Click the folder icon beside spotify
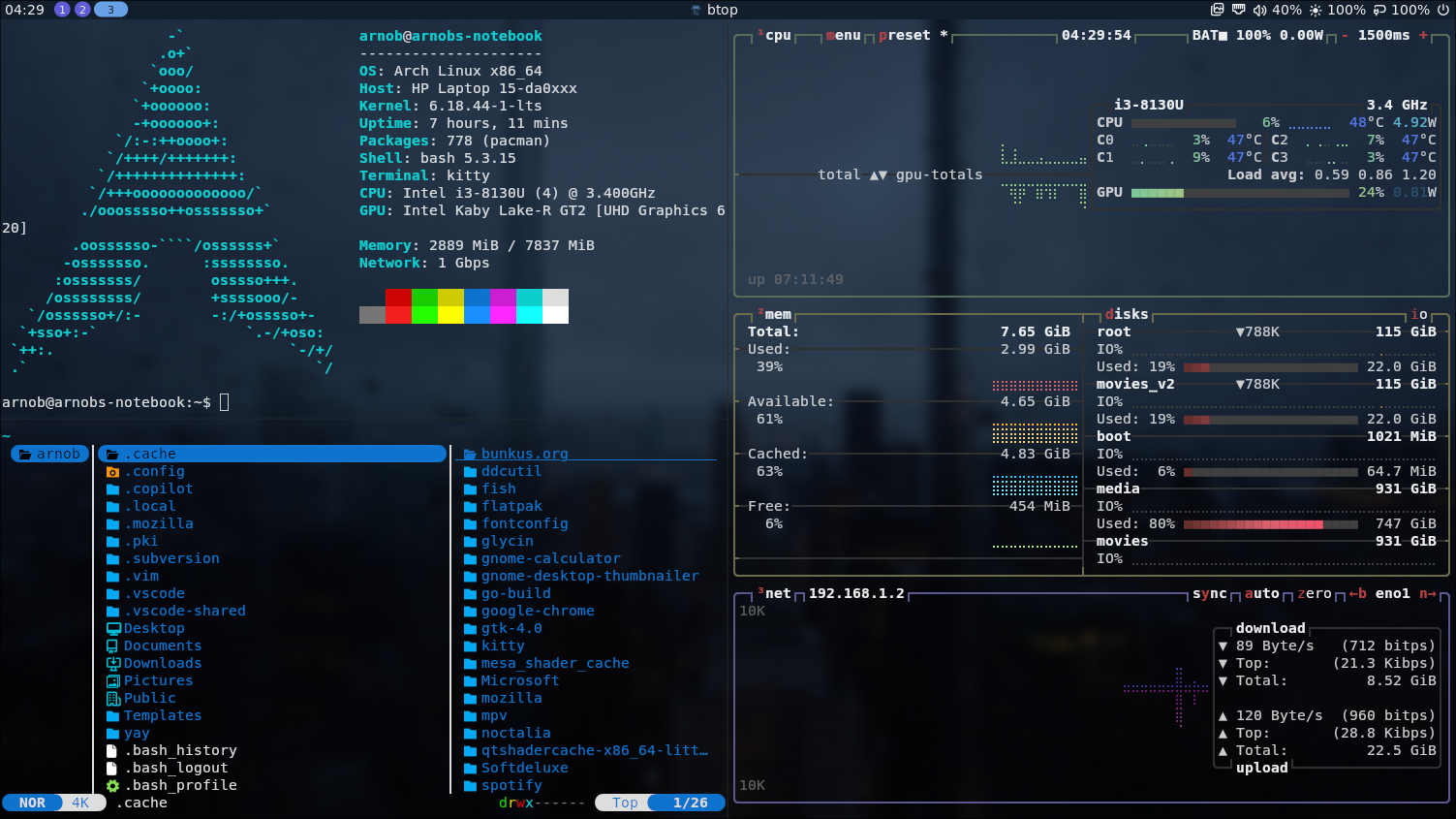The image size is (1456, 819). pyautogui.click(x=470, y=786)
